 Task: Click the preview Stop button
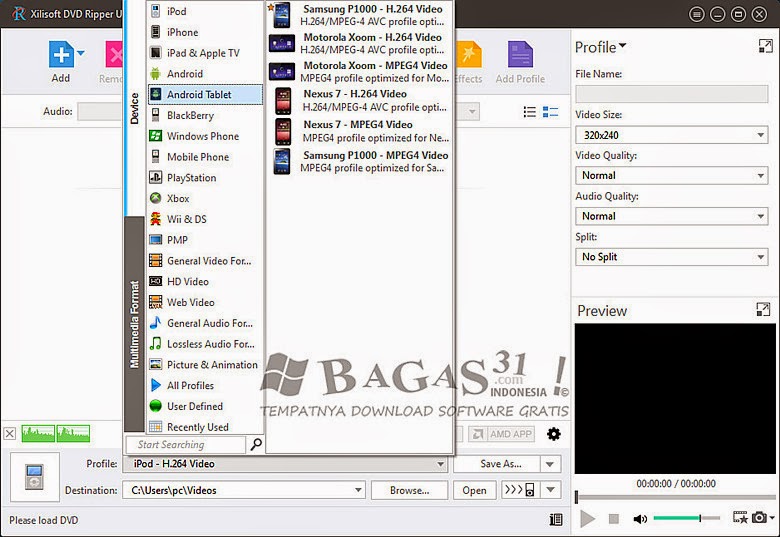click(614, 519)
